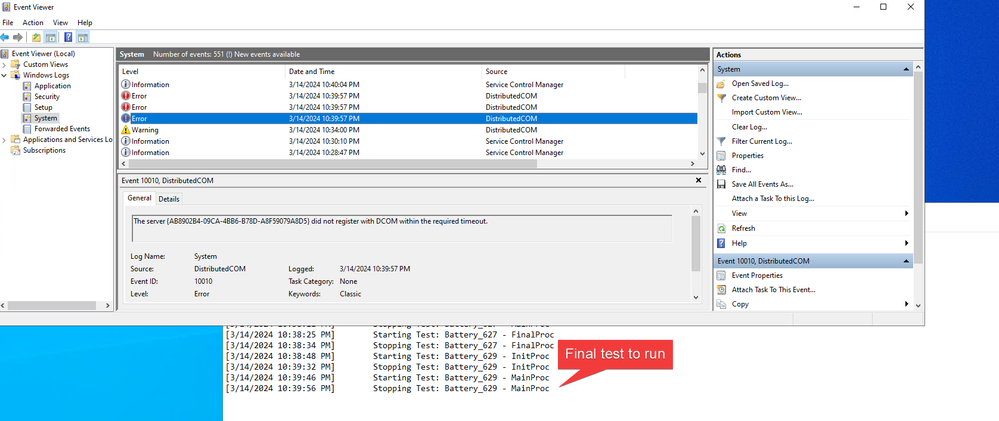The image size is (999, 421).
Task: Switch to the Details tab
Action: point(169,199)
